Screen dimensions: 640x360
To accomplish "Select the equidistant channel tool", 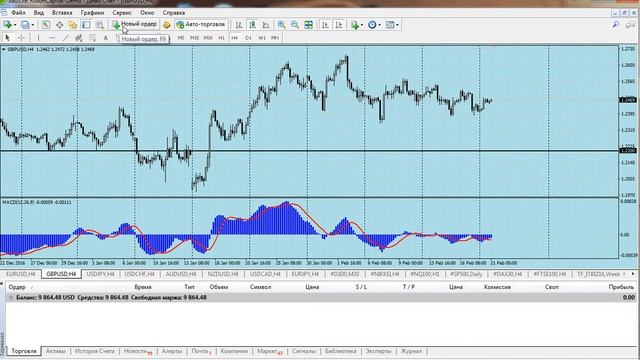I will point(79,38).
